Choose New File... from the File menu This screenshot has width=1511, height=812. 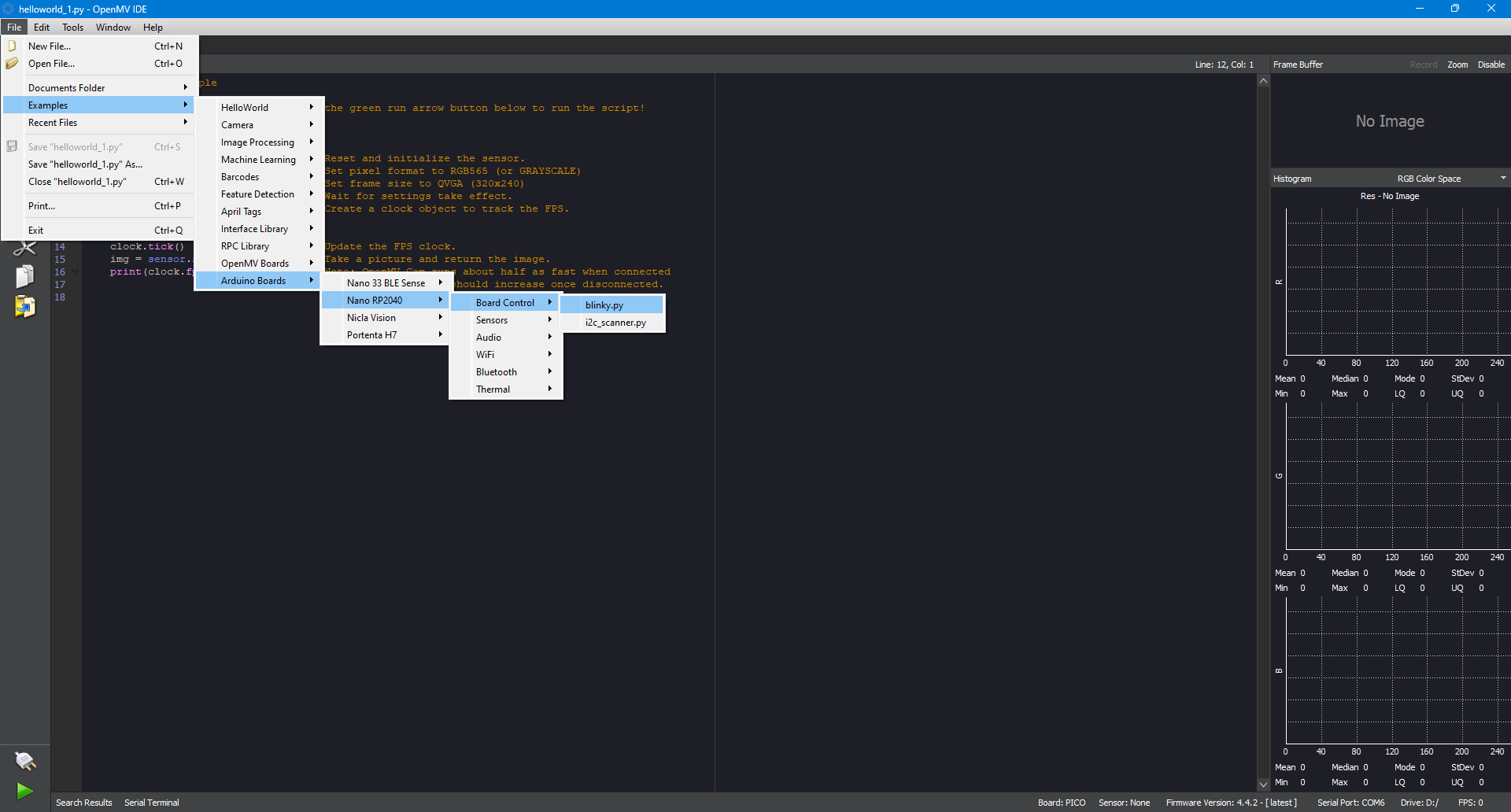click(x=99, y=46)
